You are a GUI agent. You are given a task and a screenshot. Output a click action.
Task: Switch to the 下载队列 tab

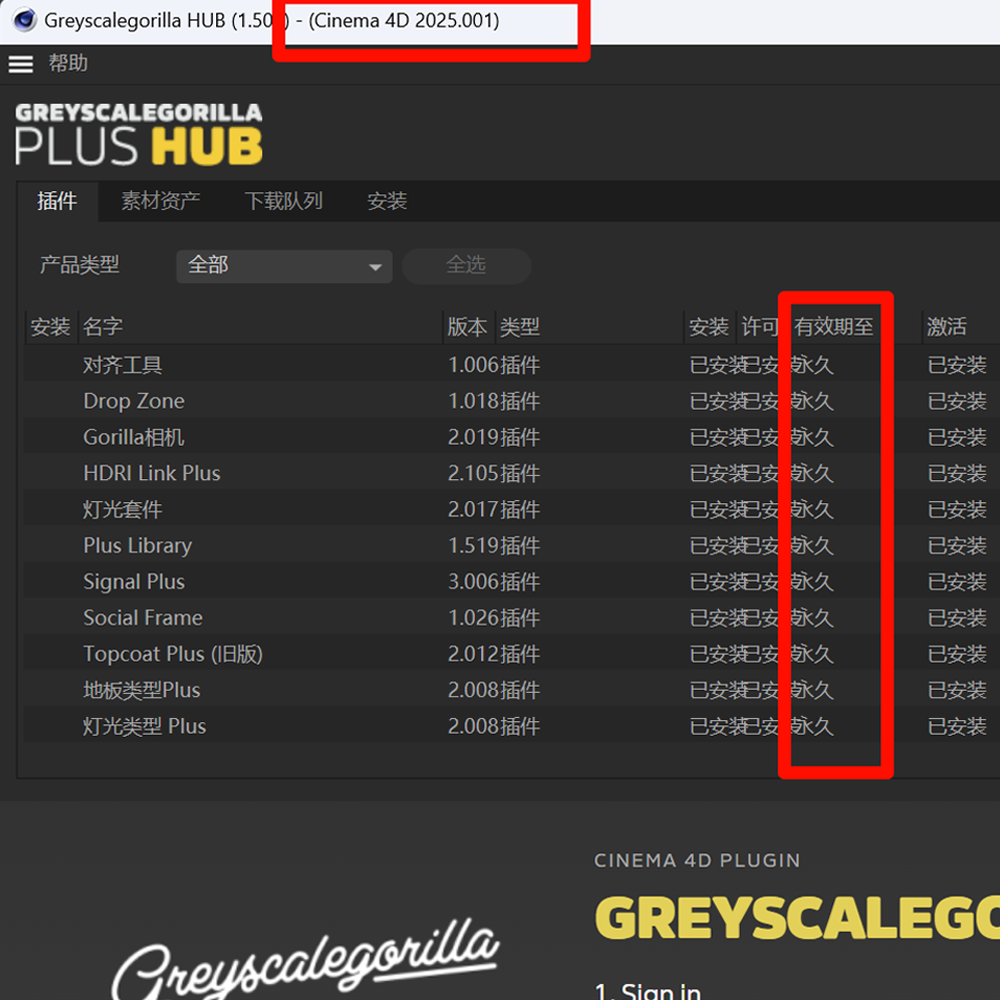click(x=284, y=201)
